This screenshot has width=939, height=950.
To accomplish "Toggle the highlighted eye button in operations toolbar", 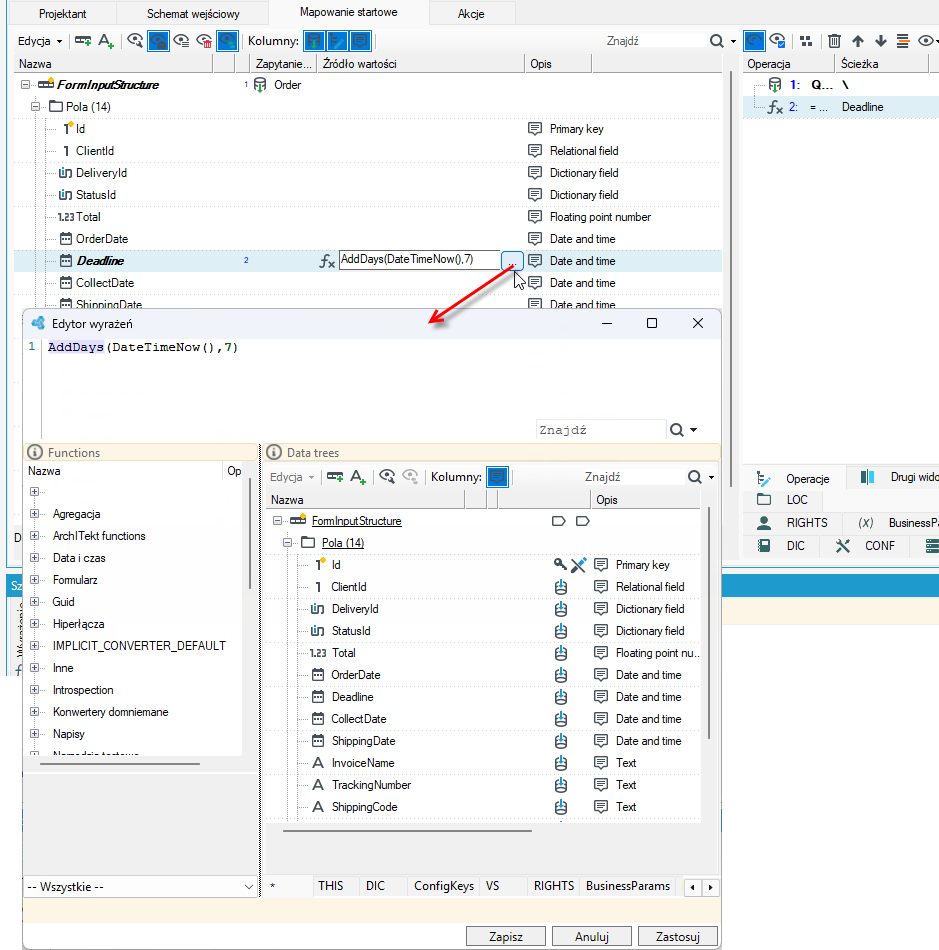I will (x=754, y=41).
